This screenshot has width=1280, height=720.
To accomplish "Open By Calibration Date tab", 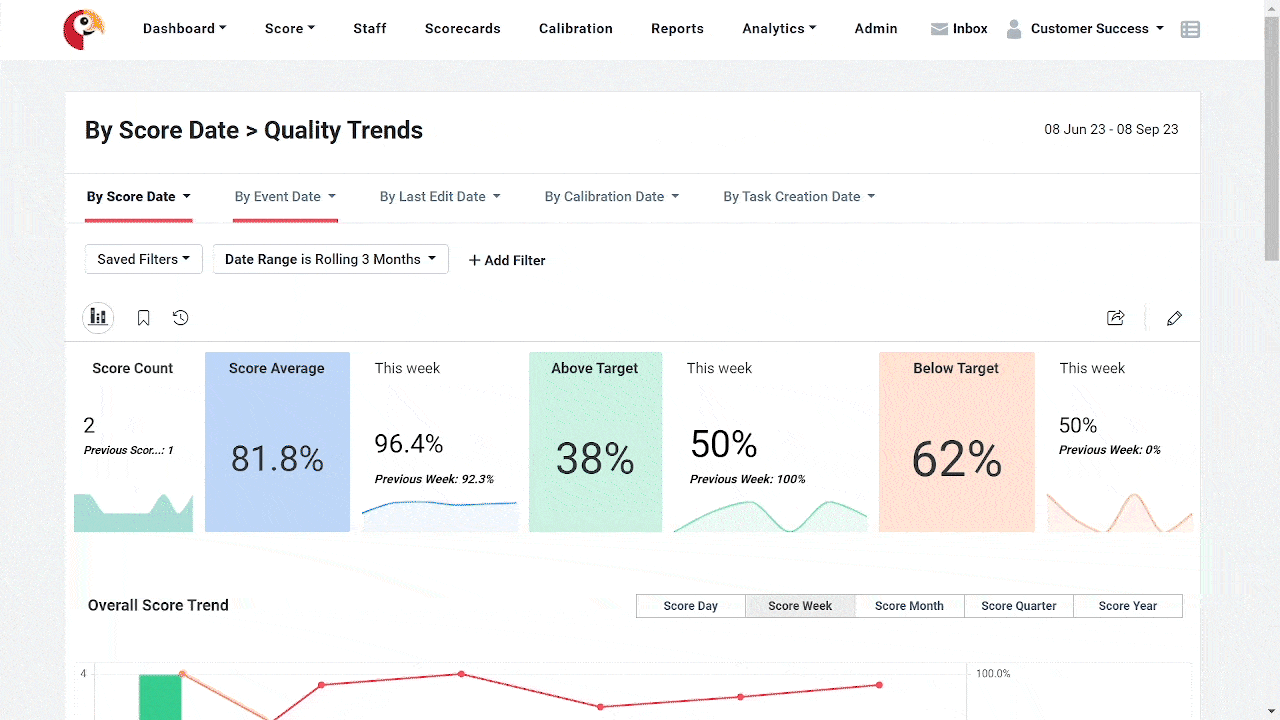I will pos(612,197).
